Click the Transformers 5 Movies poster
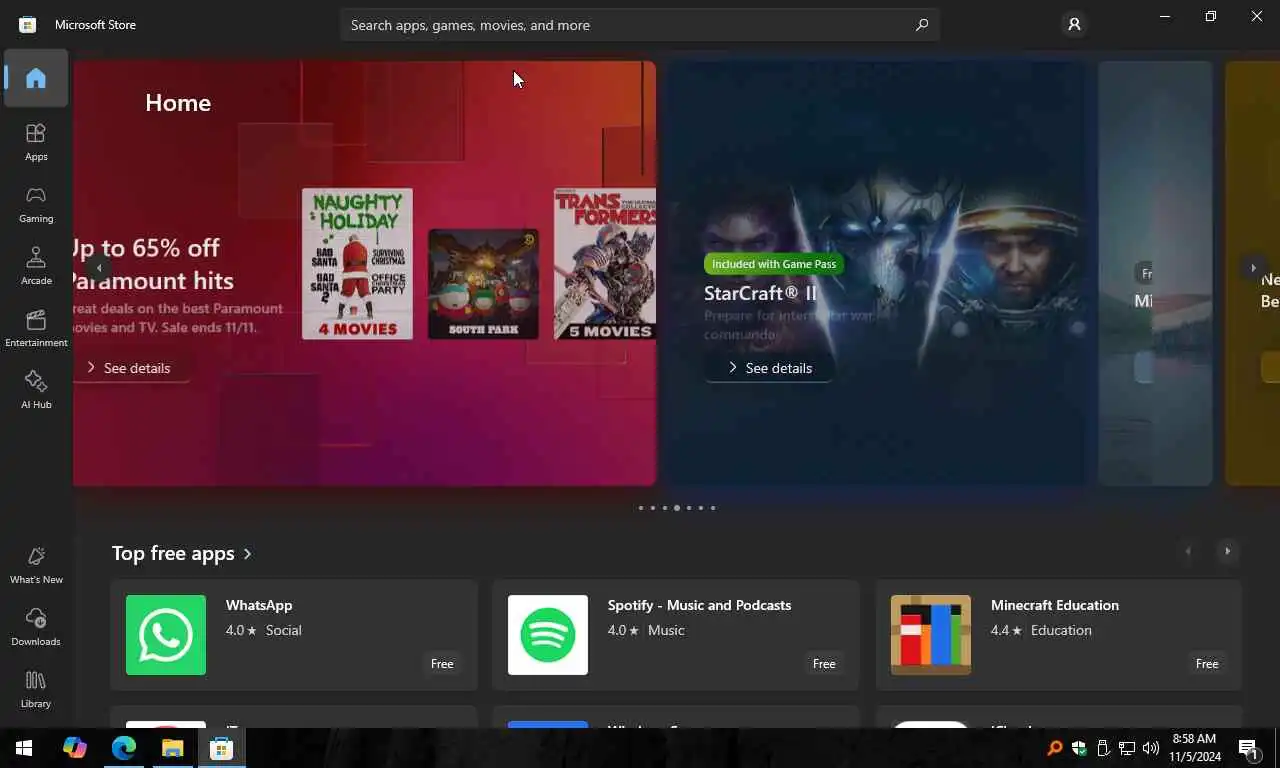The image size is (1280, 768). [x=605, y=264]
